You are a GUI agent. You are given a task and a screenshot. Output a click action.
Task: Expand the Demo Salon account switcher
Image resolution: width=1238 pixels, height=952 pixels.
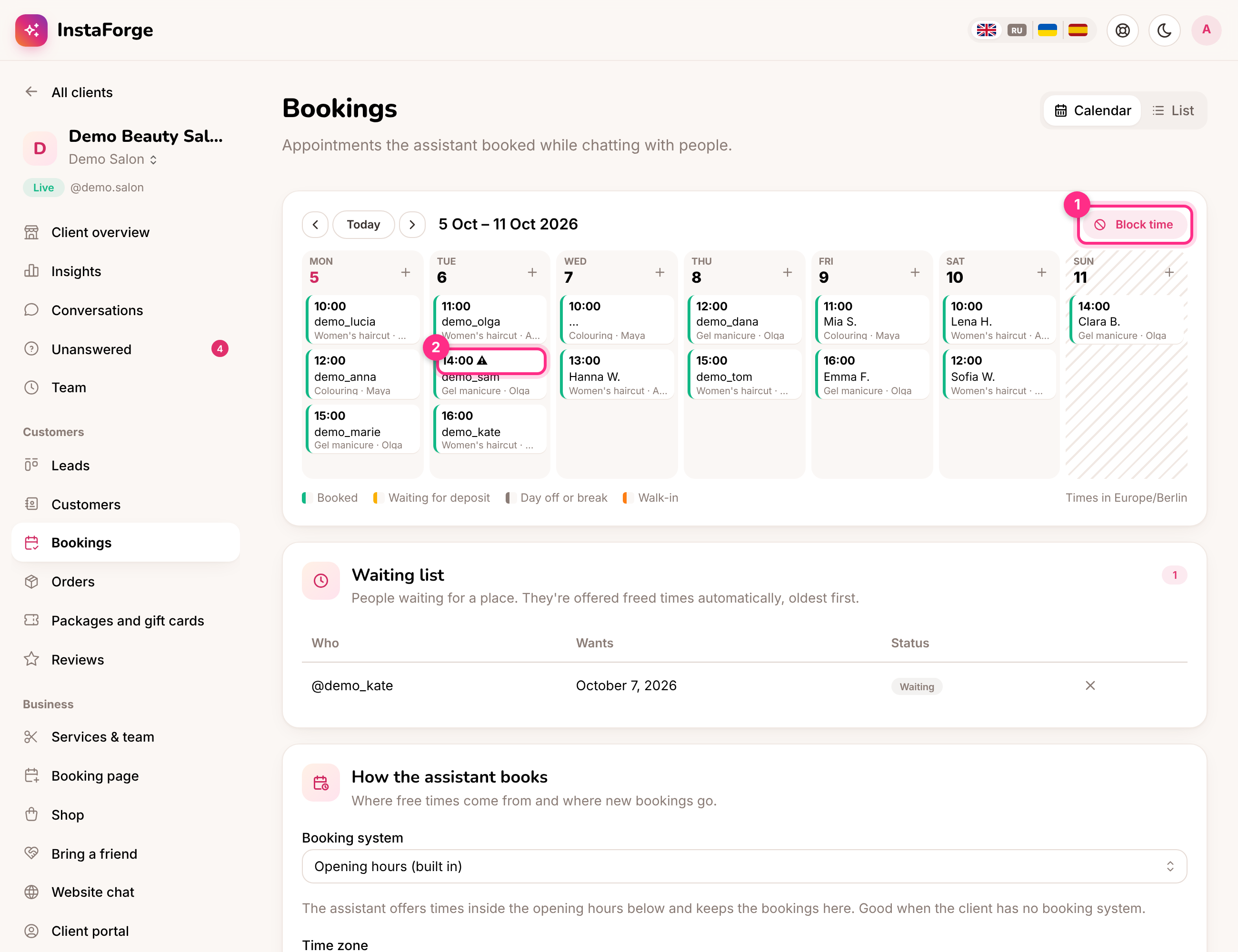[113, 159]
